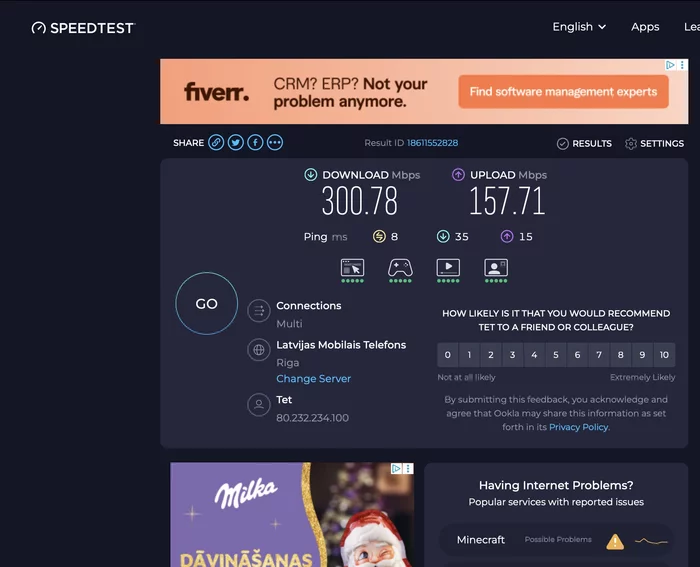
Task: Click the upload speed value 157.71
Action: [x=507, y=201]
